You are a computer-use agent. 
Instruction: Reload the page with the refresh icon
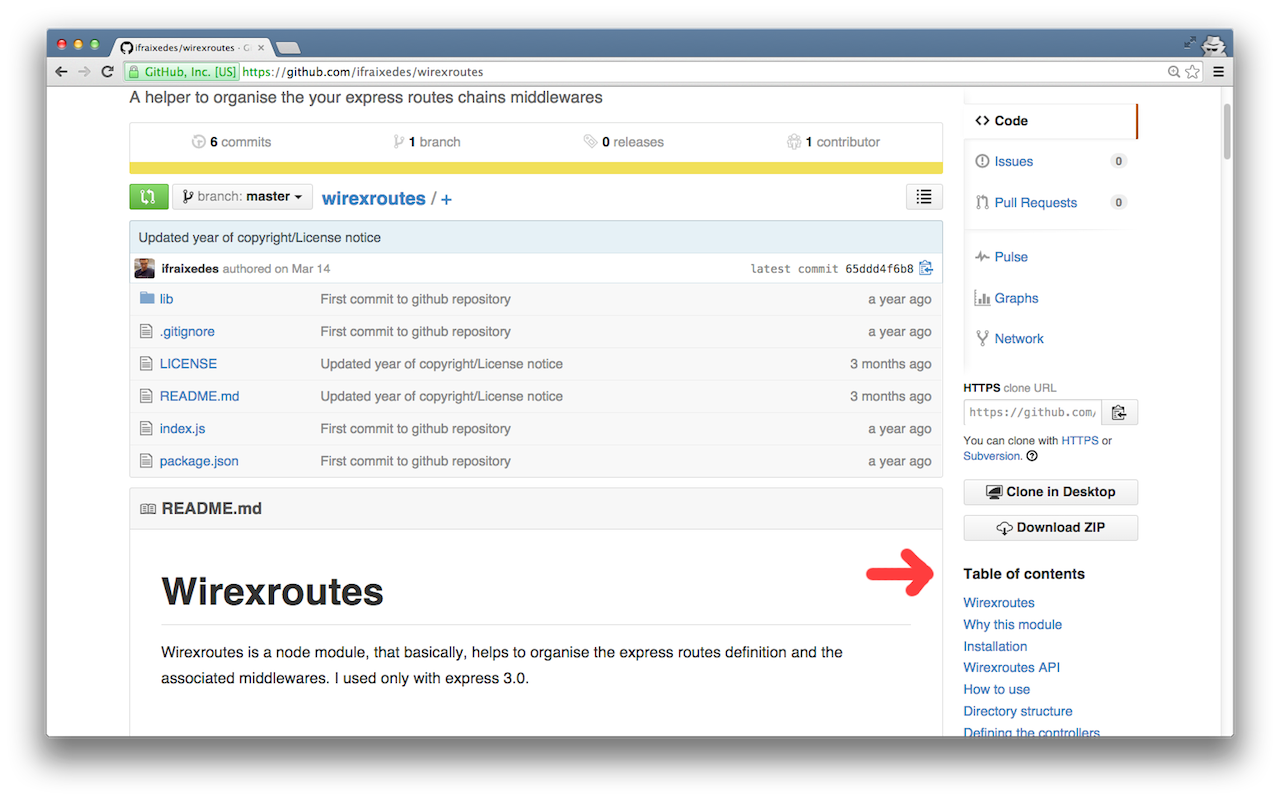[107, 72]
